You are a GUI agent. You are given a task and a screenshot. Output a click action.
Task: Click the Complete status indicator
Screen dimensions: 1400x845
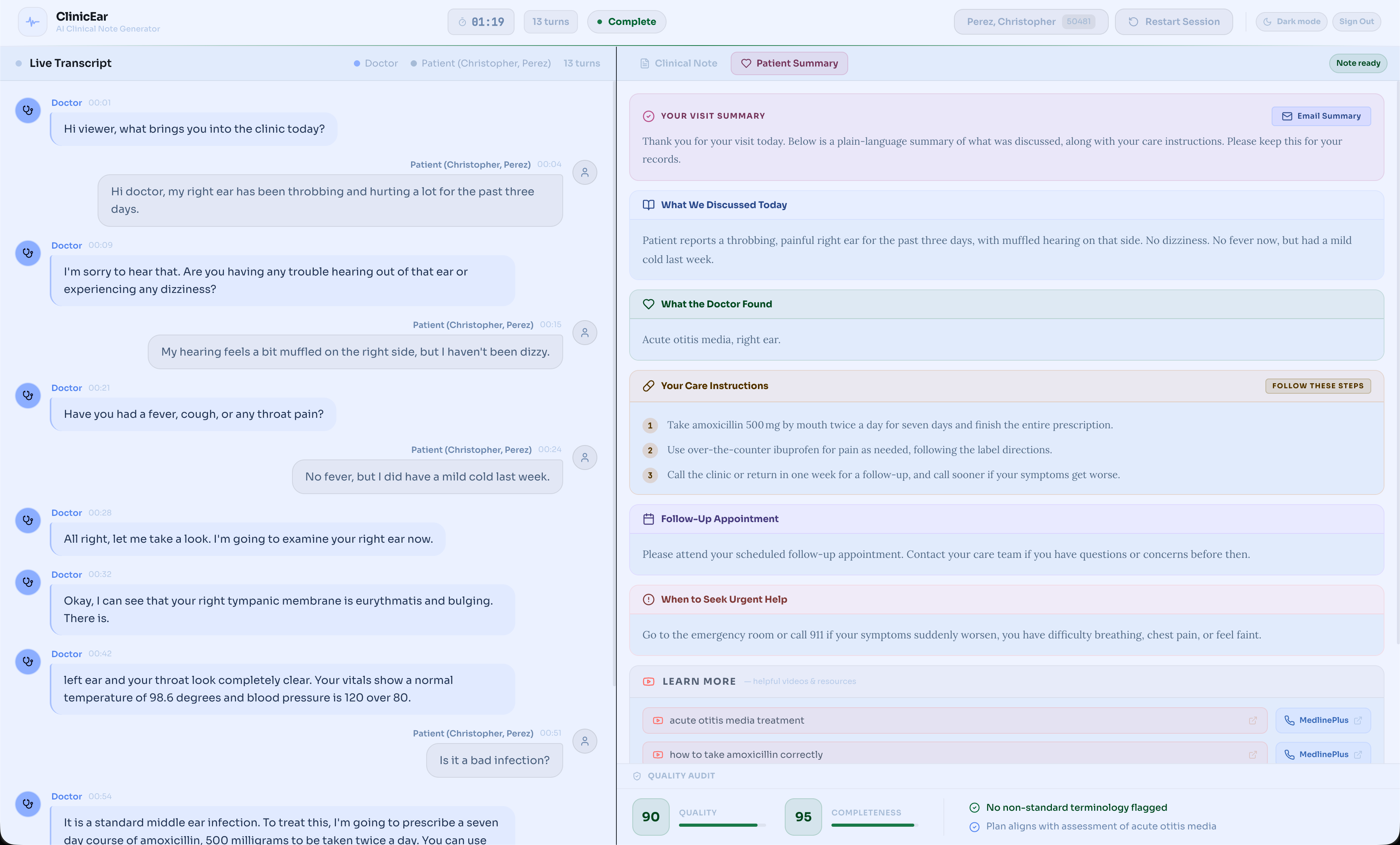626,22
